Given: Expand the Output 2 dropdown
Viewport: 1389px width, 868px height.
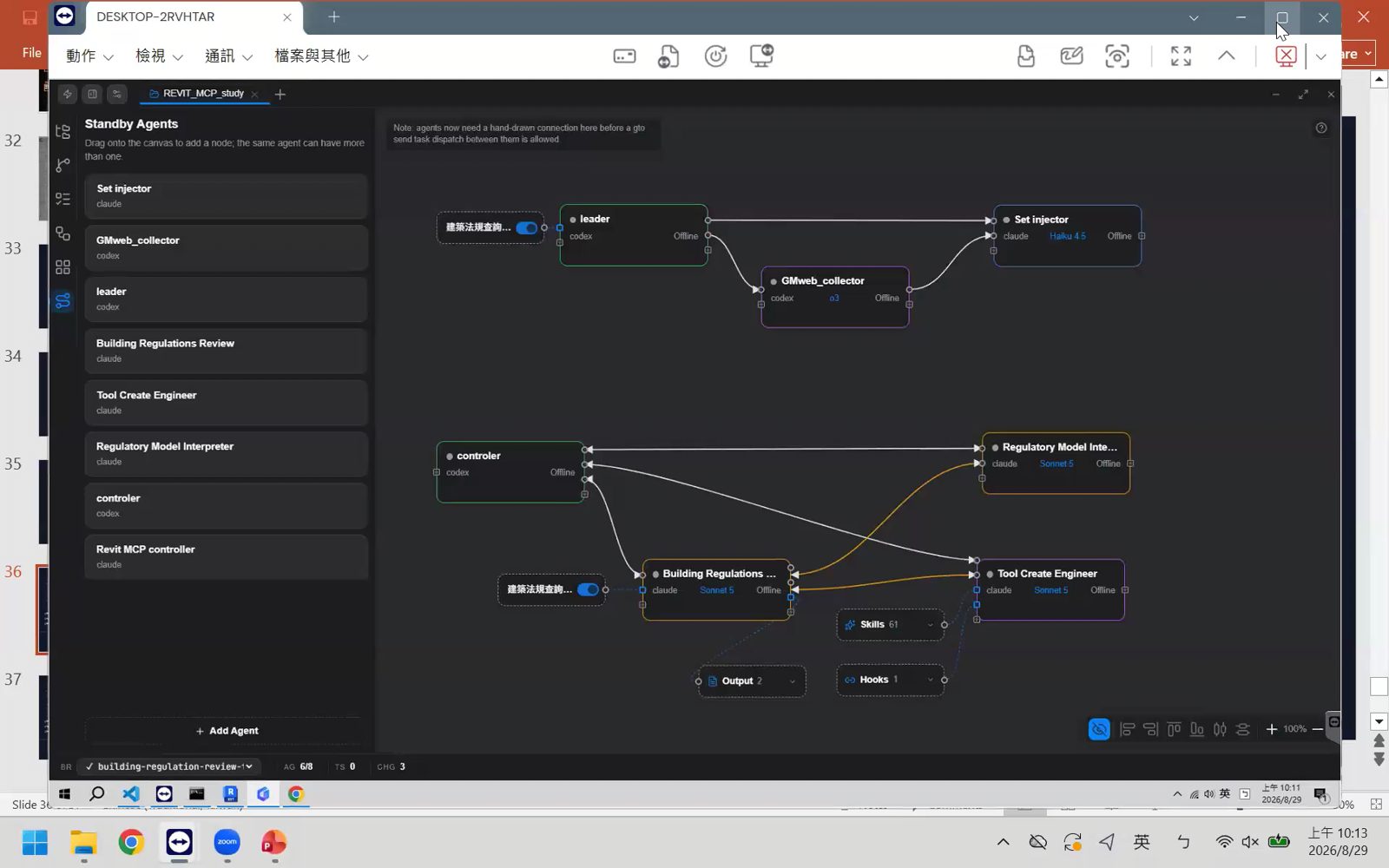Looking at the screenshot, I should 793,681.
